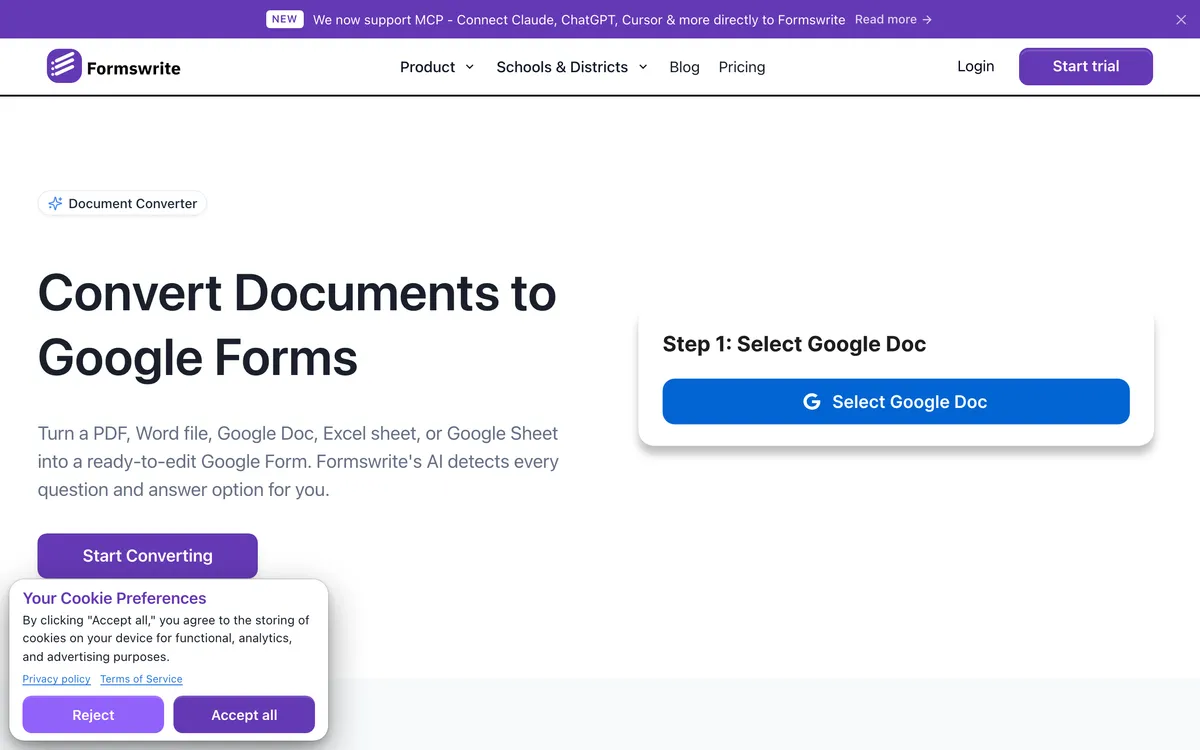The height and width of the screenshot is (750, 1200).
Task: Dismiss the MCP announcement banner
Action: coord(1181,19)
